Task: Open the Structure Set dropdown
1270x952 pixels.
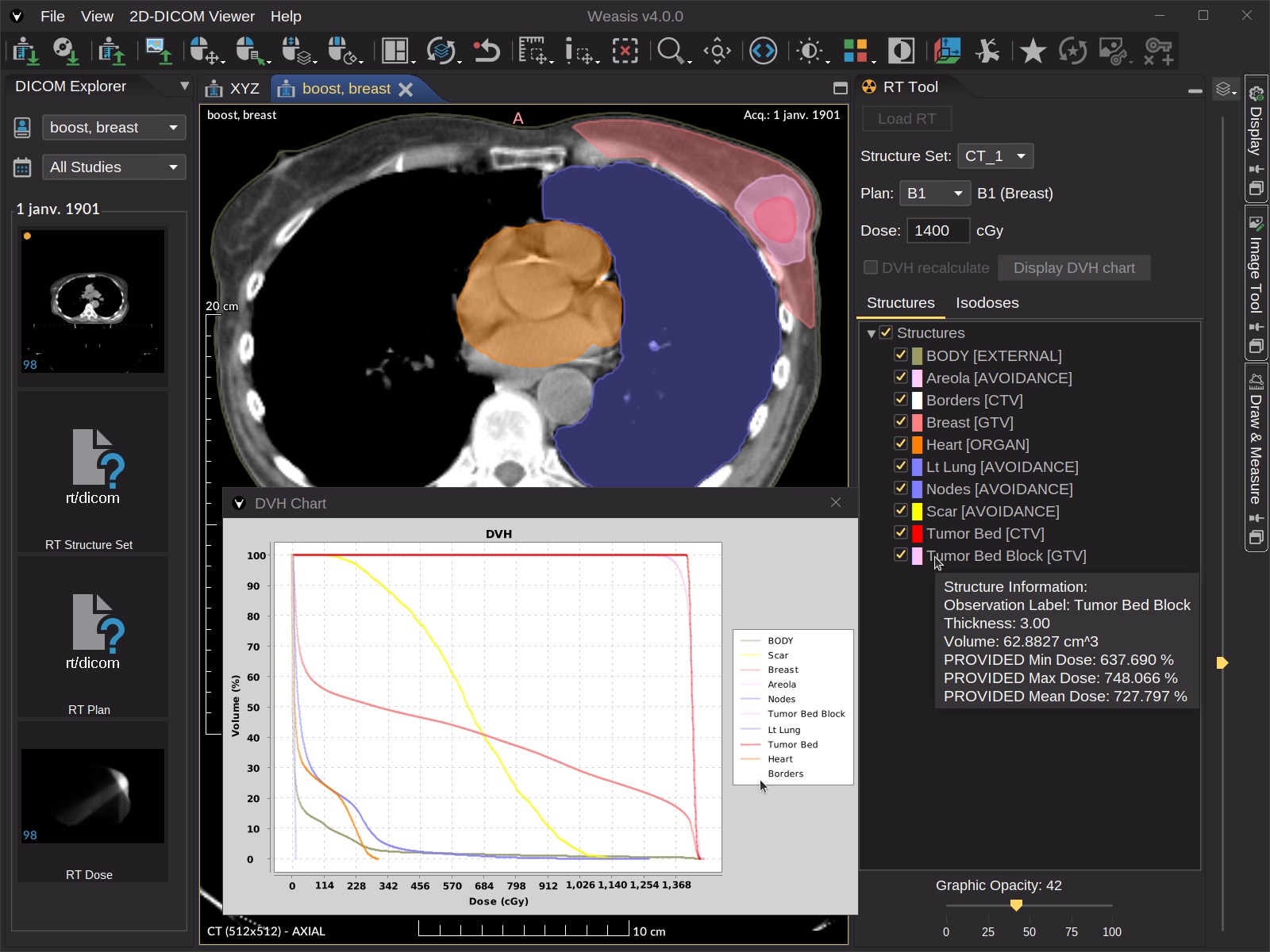Action: tap(994, 155)
